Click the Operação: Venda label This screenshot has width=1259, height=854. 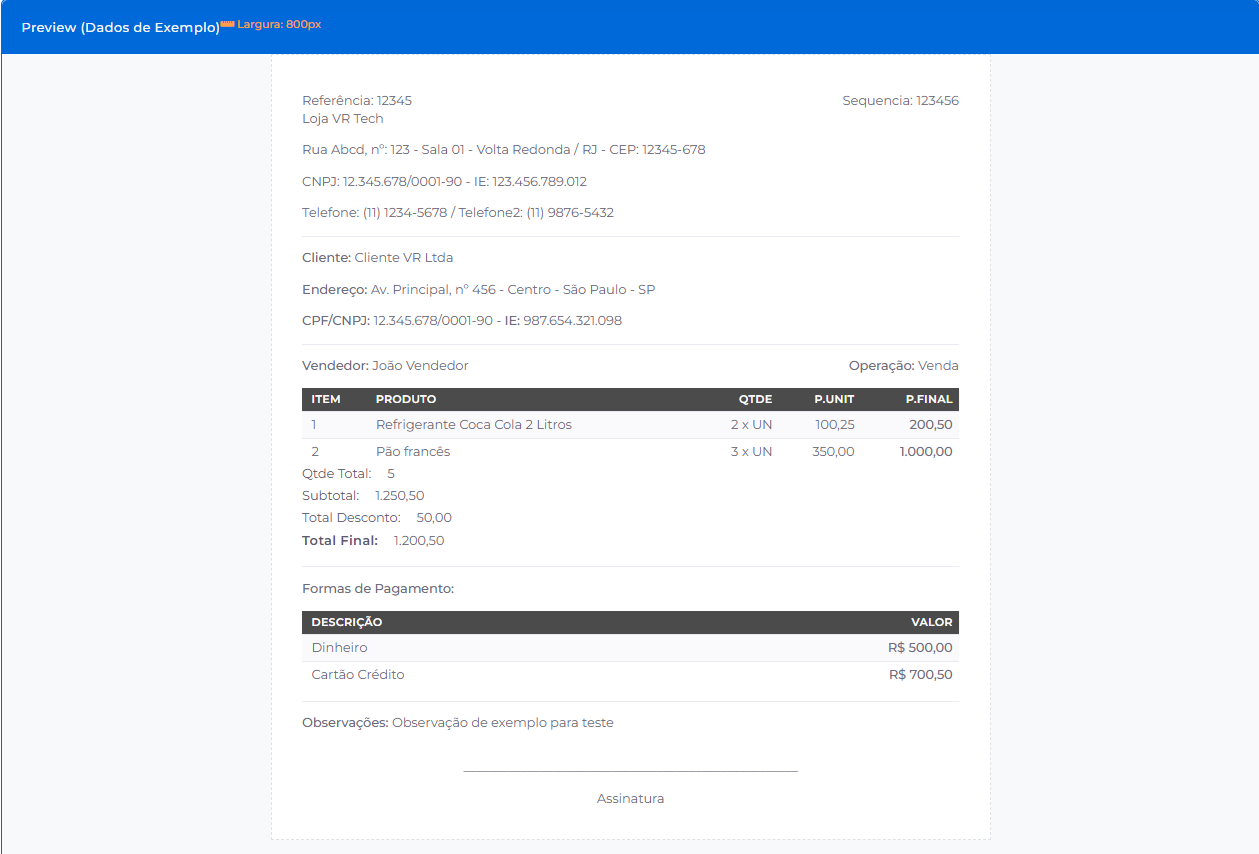[x=903, y=366]
